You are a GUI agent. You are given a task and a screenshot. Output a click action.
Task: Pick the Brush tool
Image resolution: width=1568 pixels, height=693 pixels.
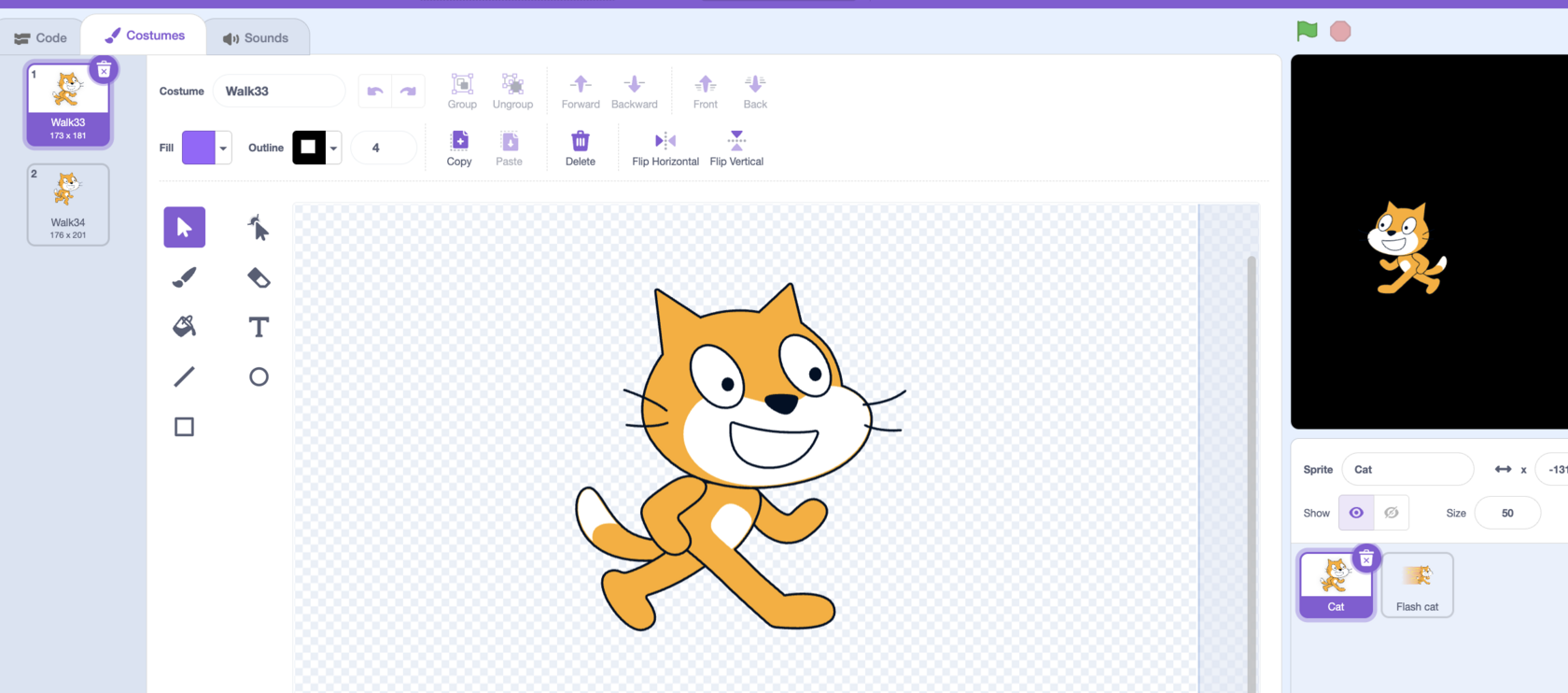tap(184, 277)
